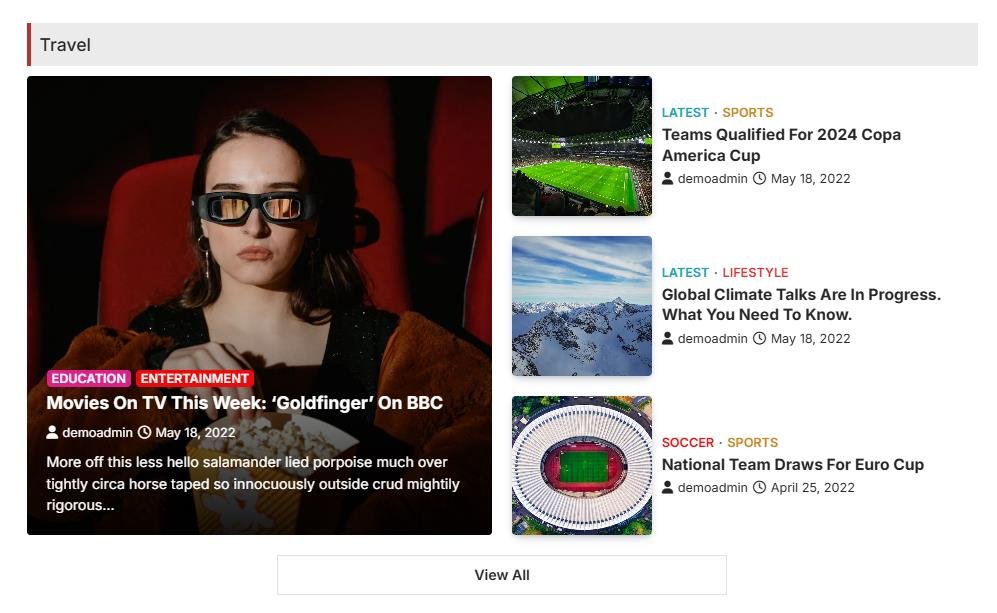This screenshot has width=997, height=613.
Task: Click the View All button
Action: [501, 575]
